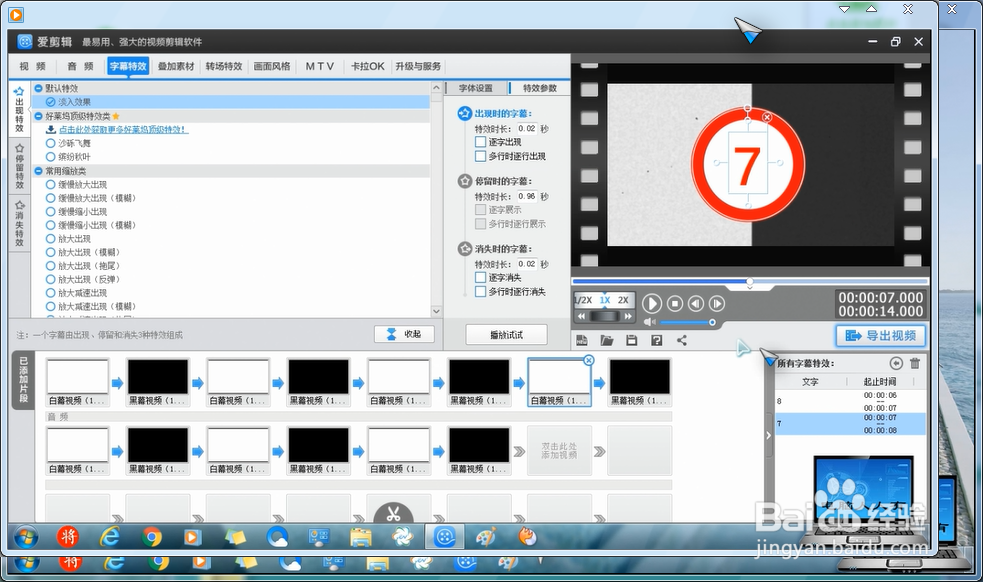Image resolution: width=983 pixels, height=582 pixels.
Task: Delete the subtitle using red X handle
Action: click(x=767, y=117)
